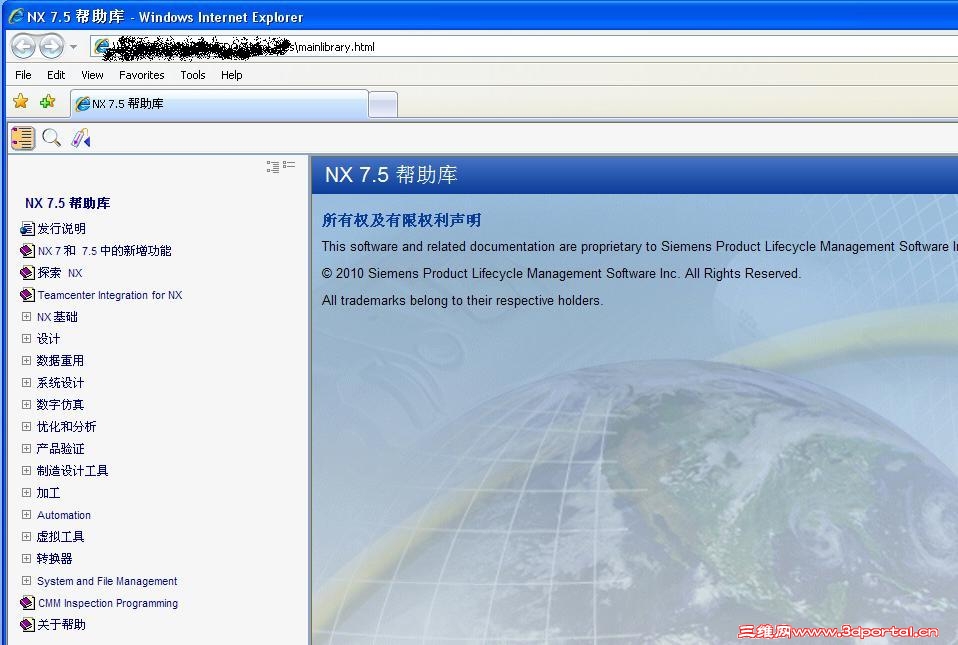958x645 pixels.
Task: Open the View menu
Action: 92,75
